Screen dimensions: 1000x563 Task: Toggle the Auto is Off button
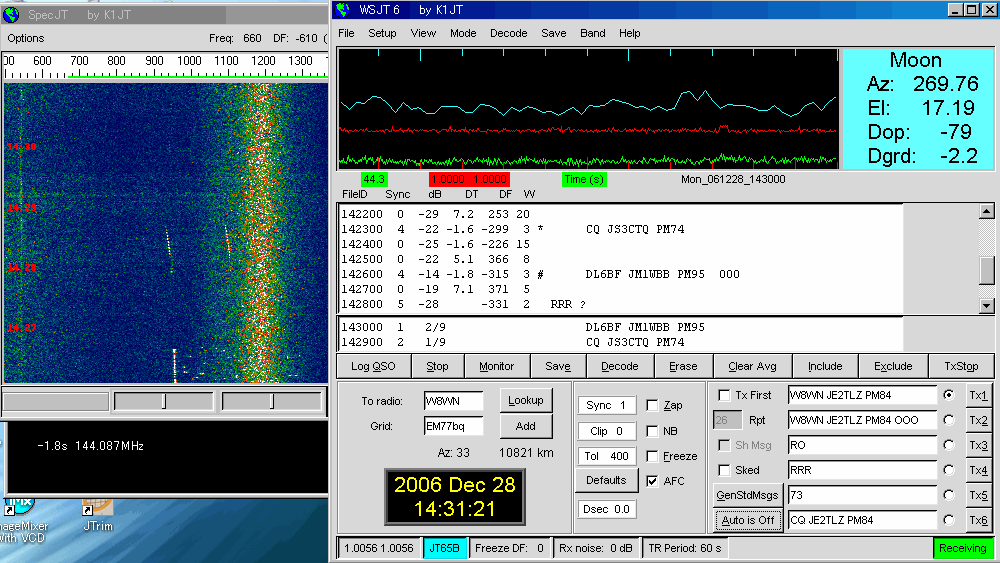pos(747,520)
